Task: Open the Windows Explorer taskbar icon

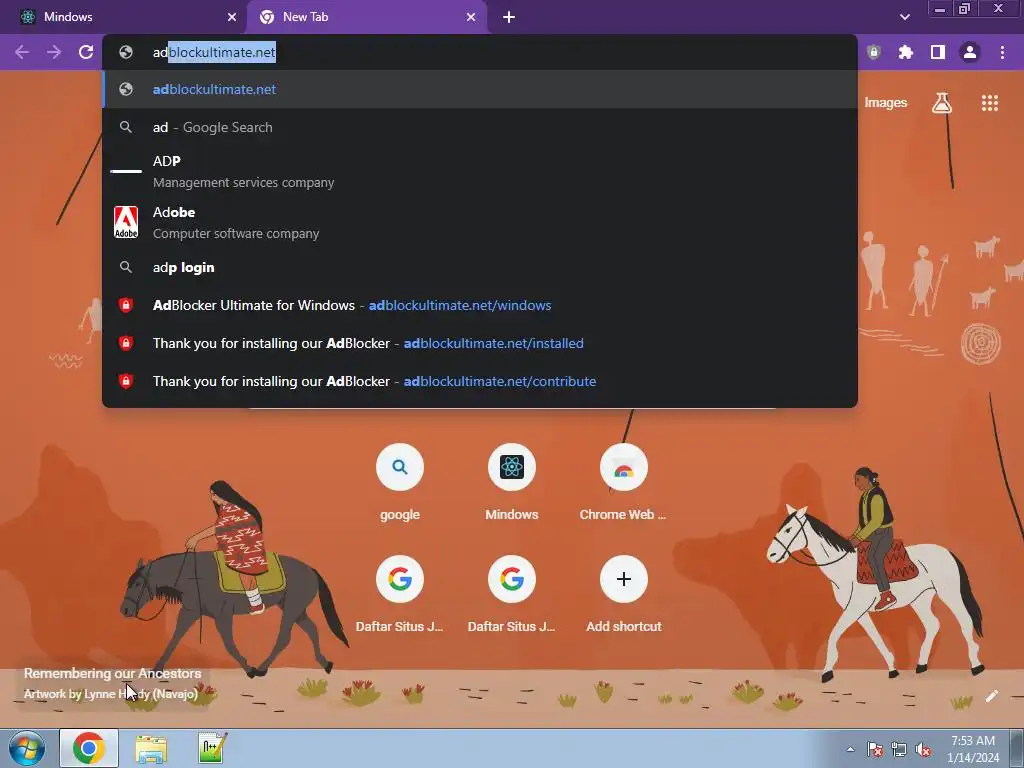Action: (151, 748)
